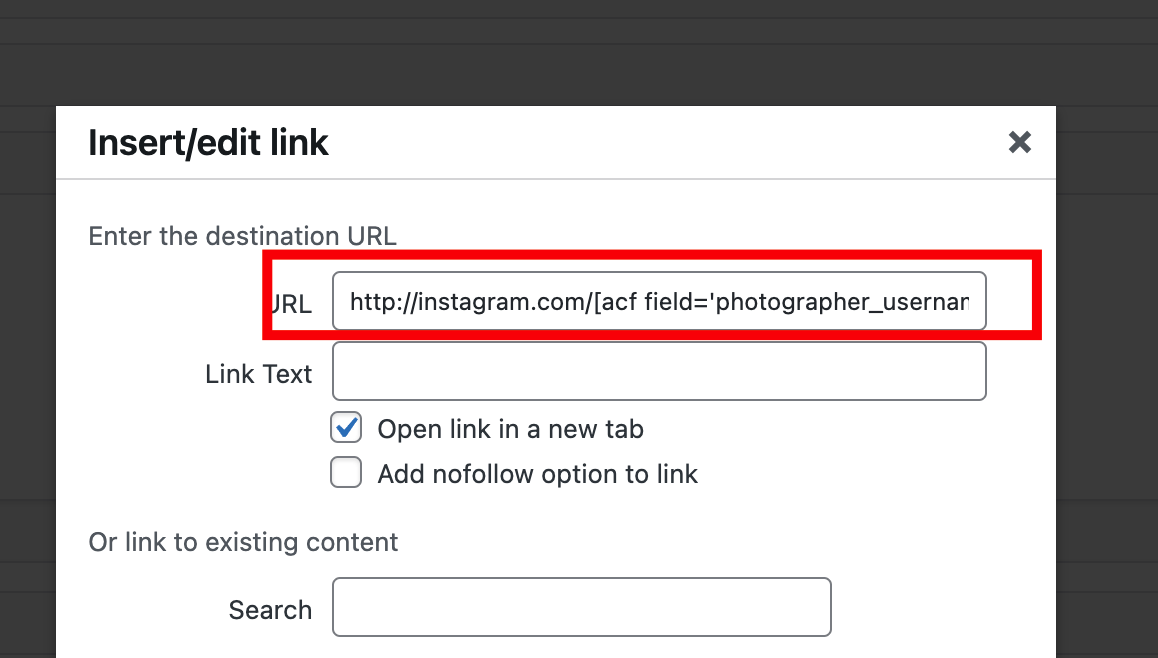Click the "Open link in a new tab" label
The image size is (1158, 658).
510,430
